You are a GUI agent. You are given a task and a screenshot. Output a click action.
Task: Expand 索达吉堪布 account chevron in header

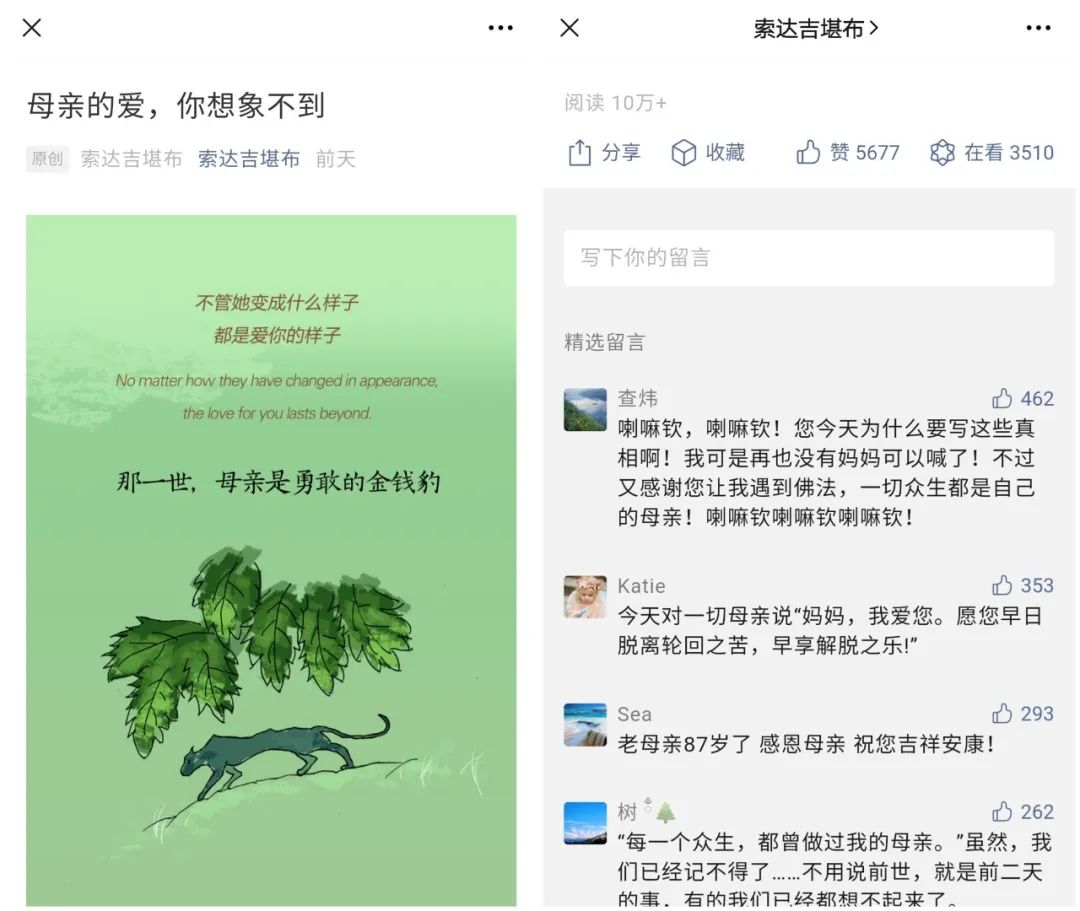874,28
